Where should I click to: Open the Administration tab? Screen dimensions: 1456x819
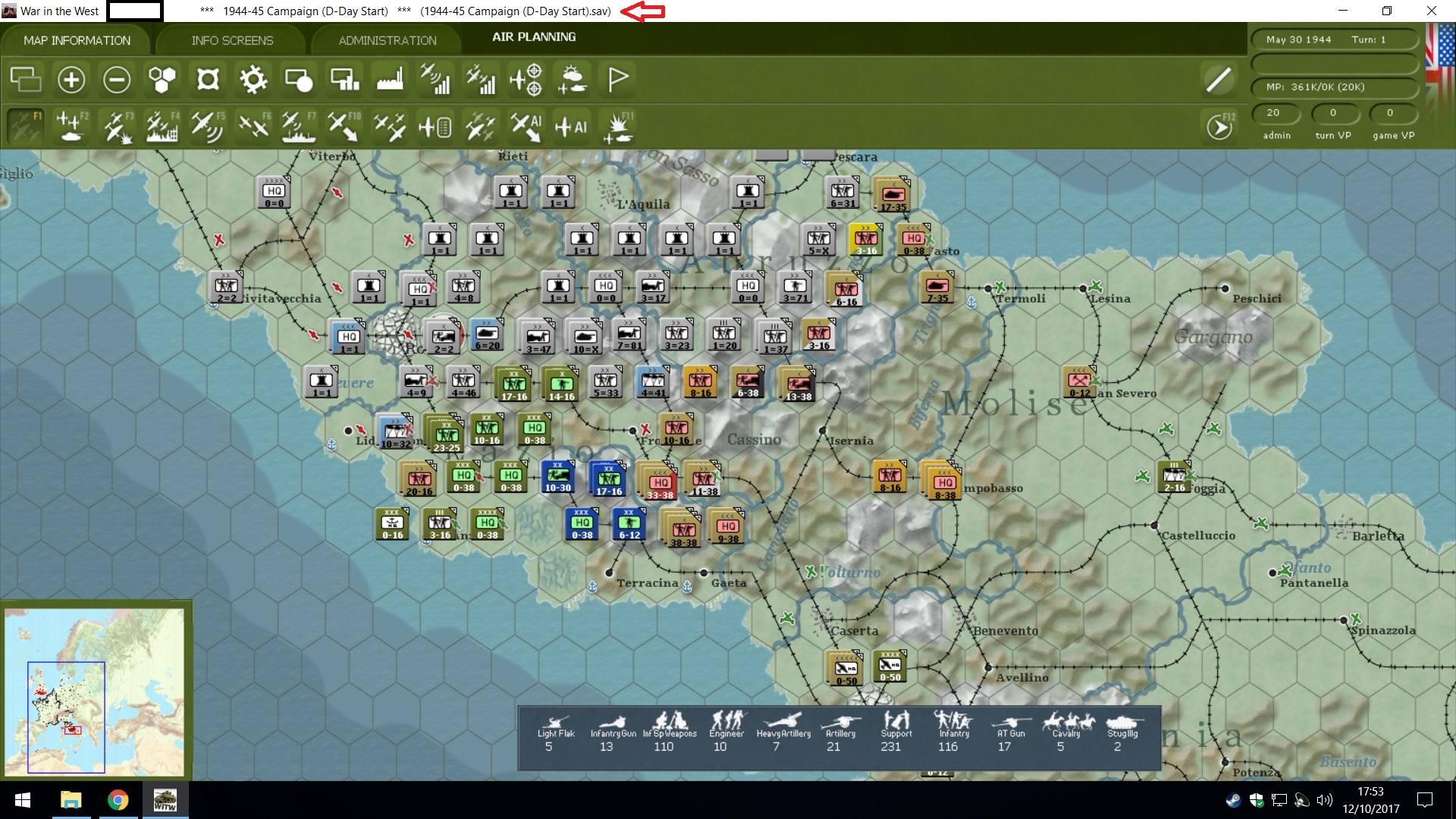click(x=388, y=40)
